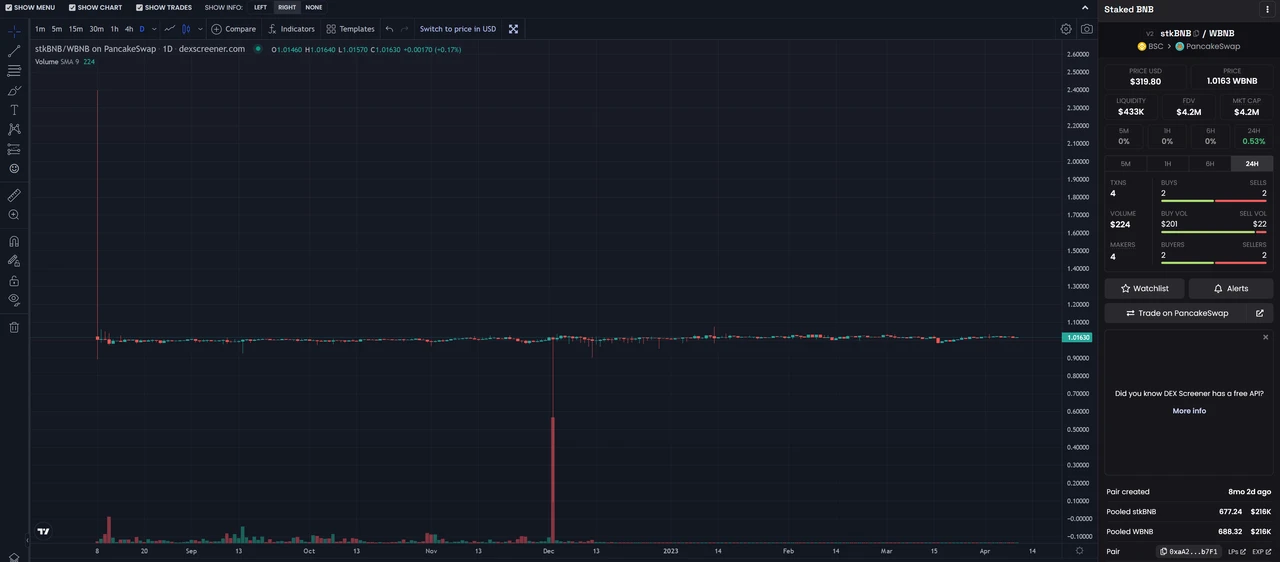Copy the pair address 0xaA2...b7F1
The height and width of the screenshot is (562, 1280).
point(1189,551)
